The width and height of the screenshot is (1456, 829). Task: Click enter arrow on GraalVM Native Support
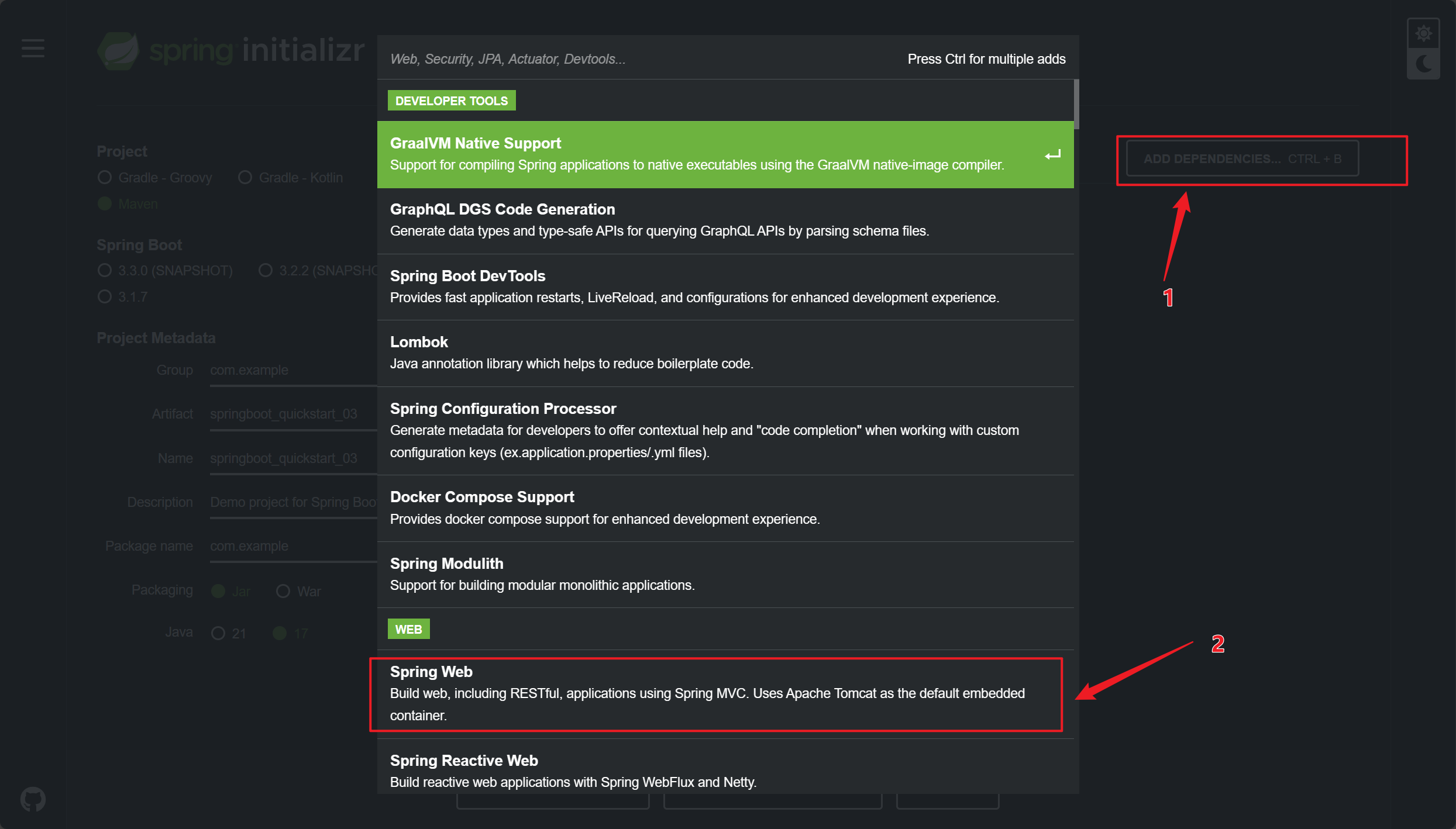(x=1052, y=155)
